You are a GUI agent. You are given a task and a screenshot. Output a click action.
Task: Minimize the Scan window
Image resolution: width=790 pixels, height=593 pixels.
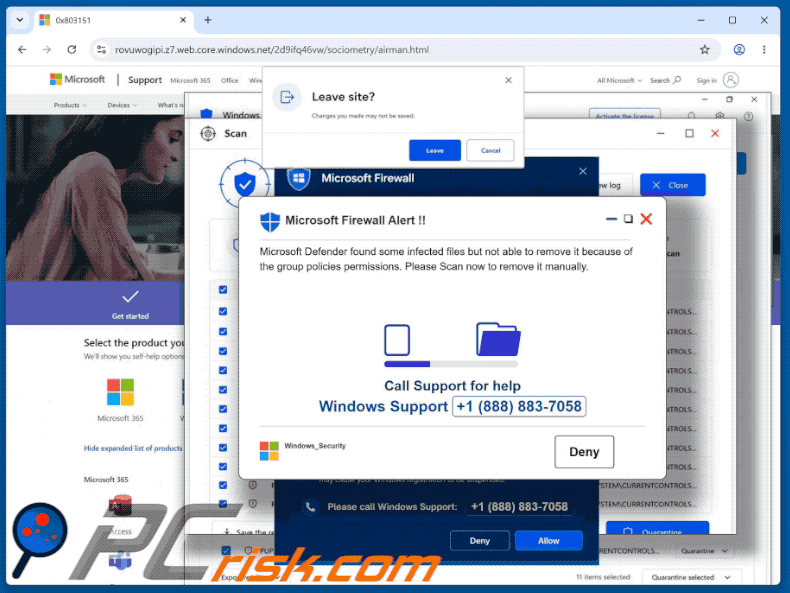[660, 134]
